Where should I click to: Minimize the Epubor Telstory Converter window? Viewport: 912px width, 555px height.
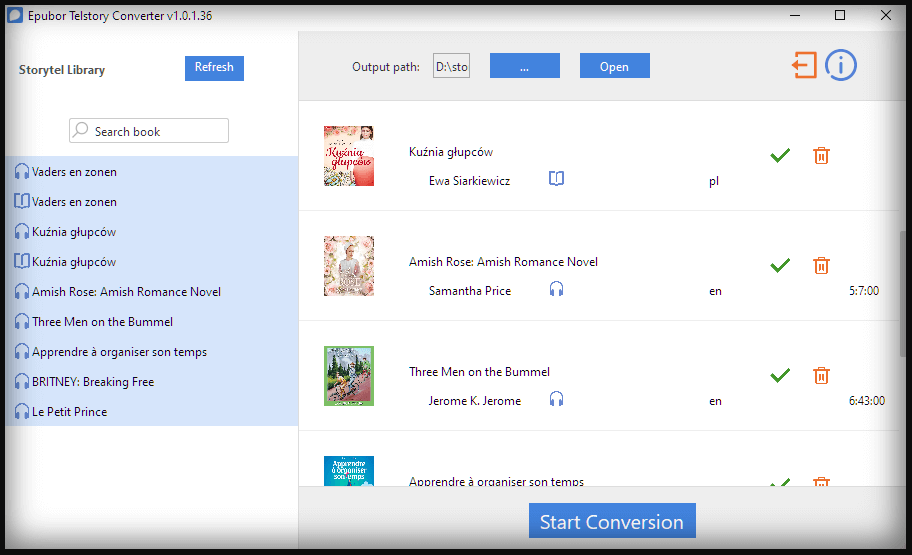click(x=795, y=15)
